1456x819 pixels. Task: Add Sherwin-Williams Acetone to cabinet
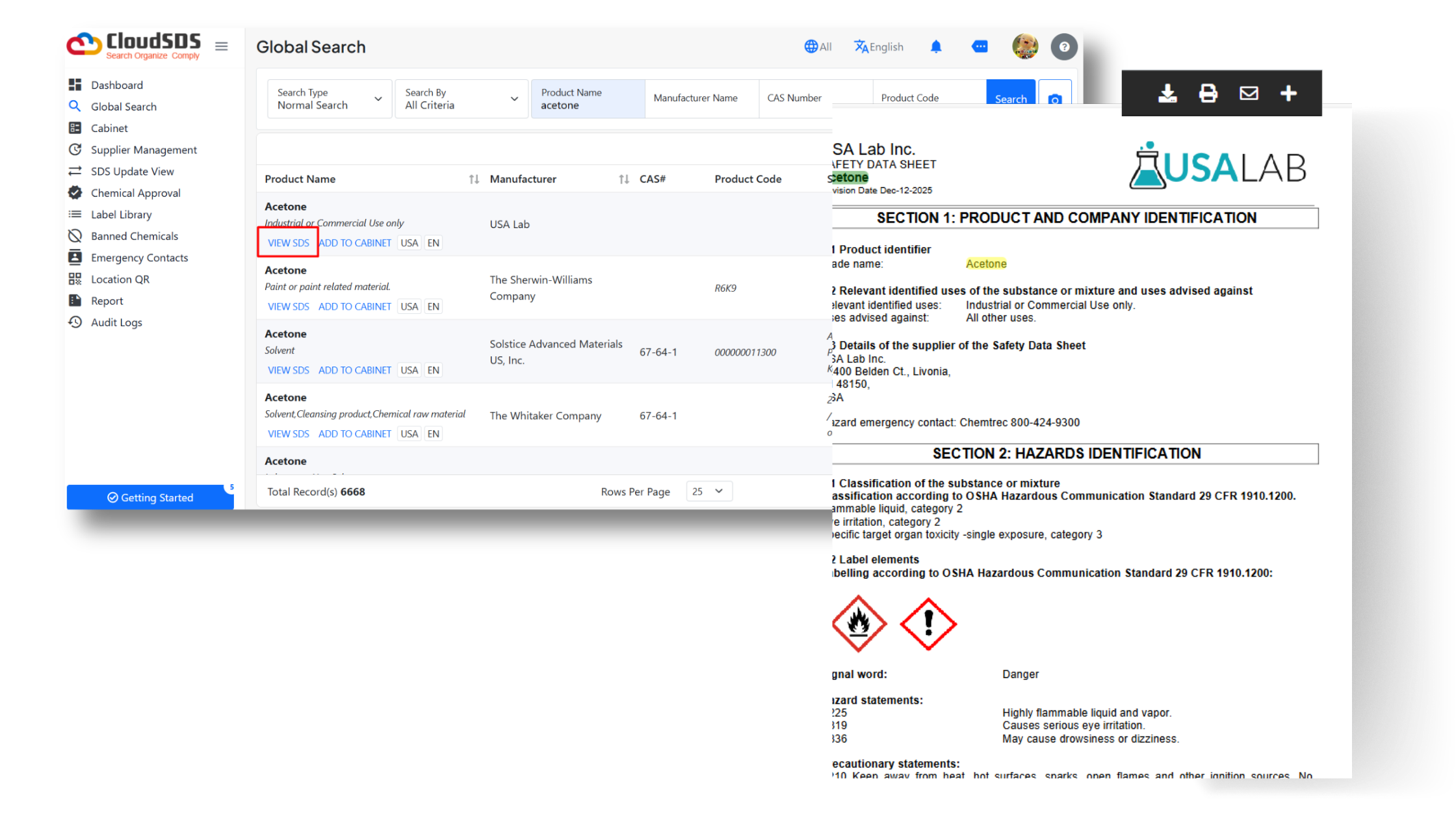click(x=355, y=306)
